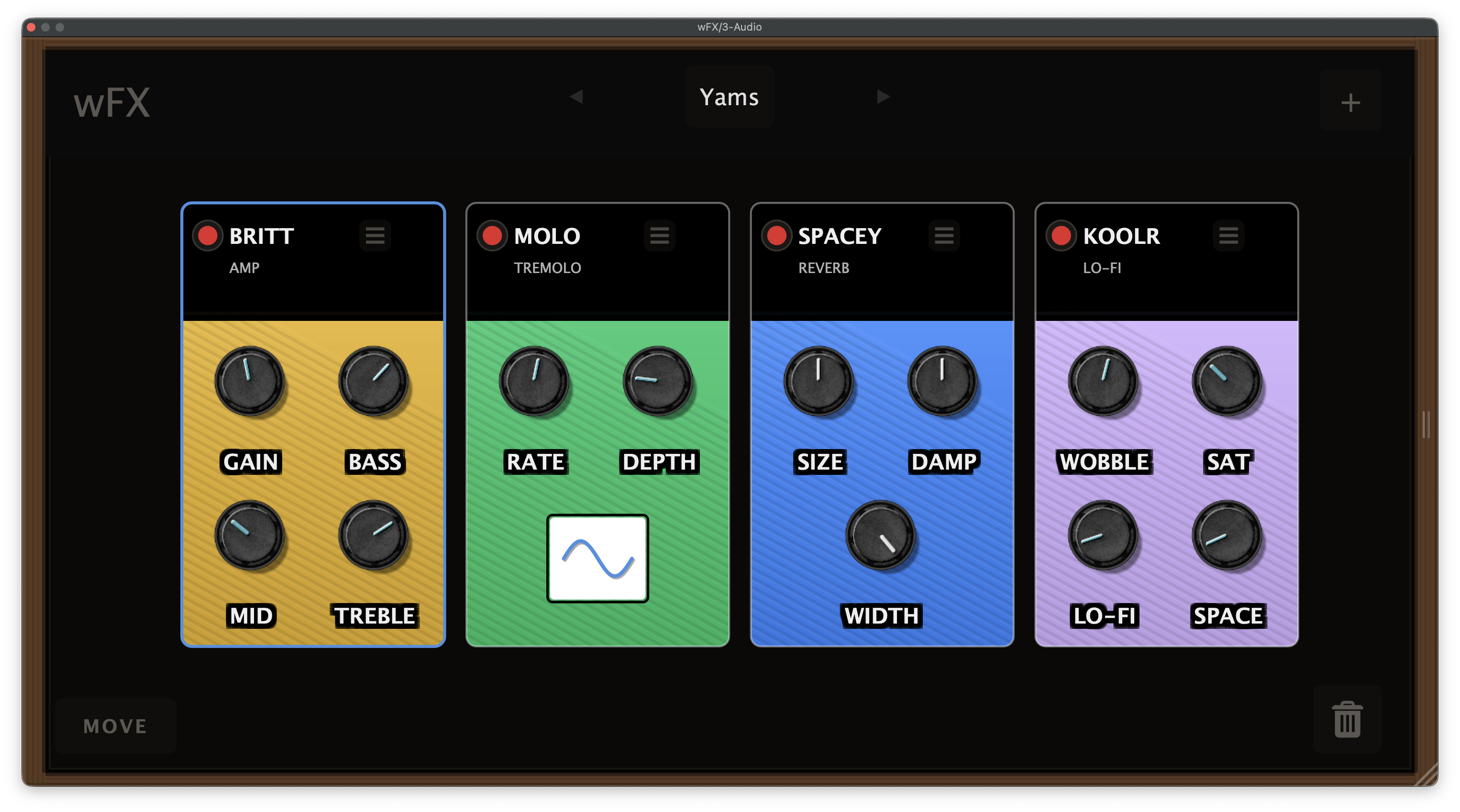Click the WIDTH knob on SPACEY

[x=881, y=535]
